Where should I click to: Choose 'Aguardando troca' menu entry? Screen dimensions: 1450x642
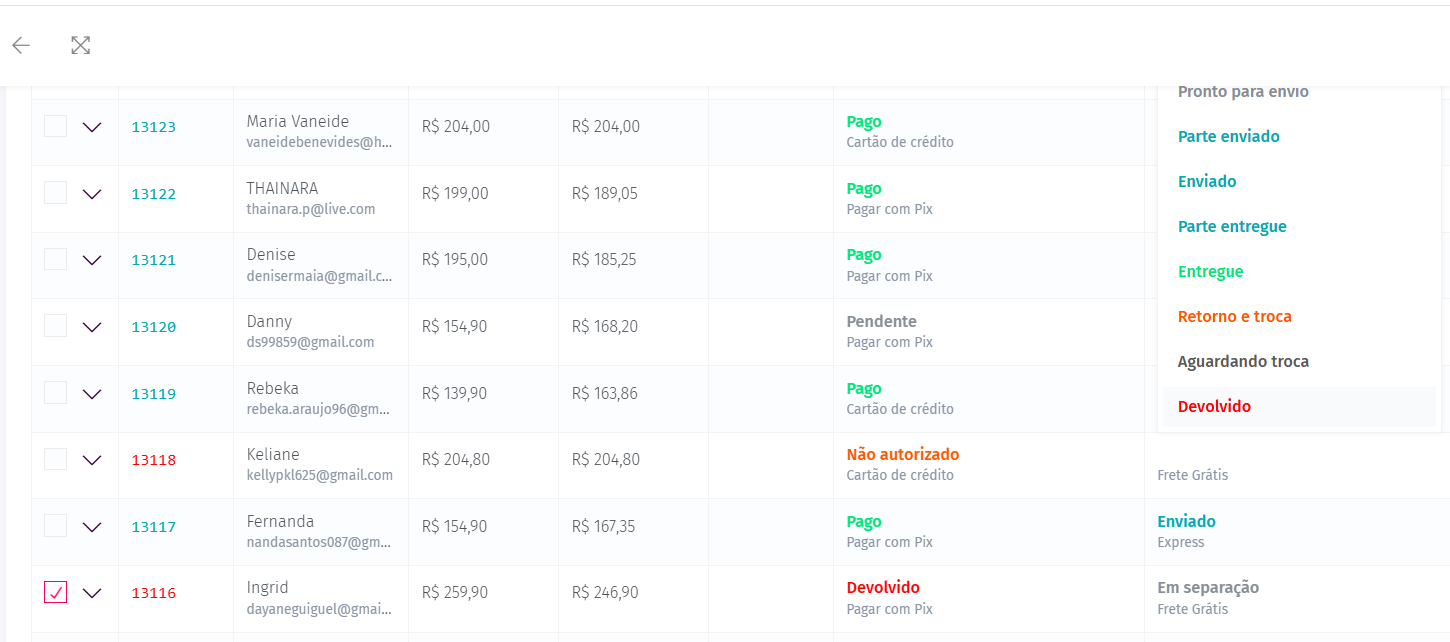point(1243,362)
